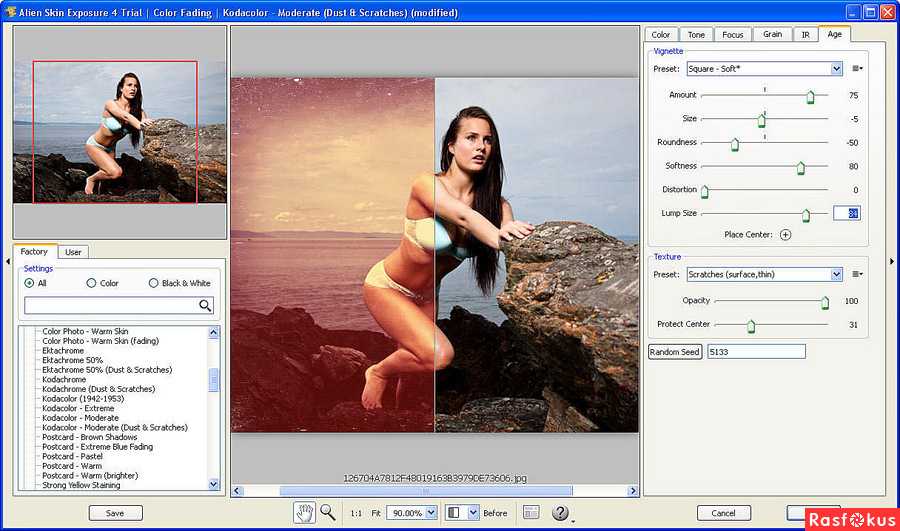Select preset Postcard - Extreme Blue Fading
900x531 pixels.
click(x=98, y=447)
